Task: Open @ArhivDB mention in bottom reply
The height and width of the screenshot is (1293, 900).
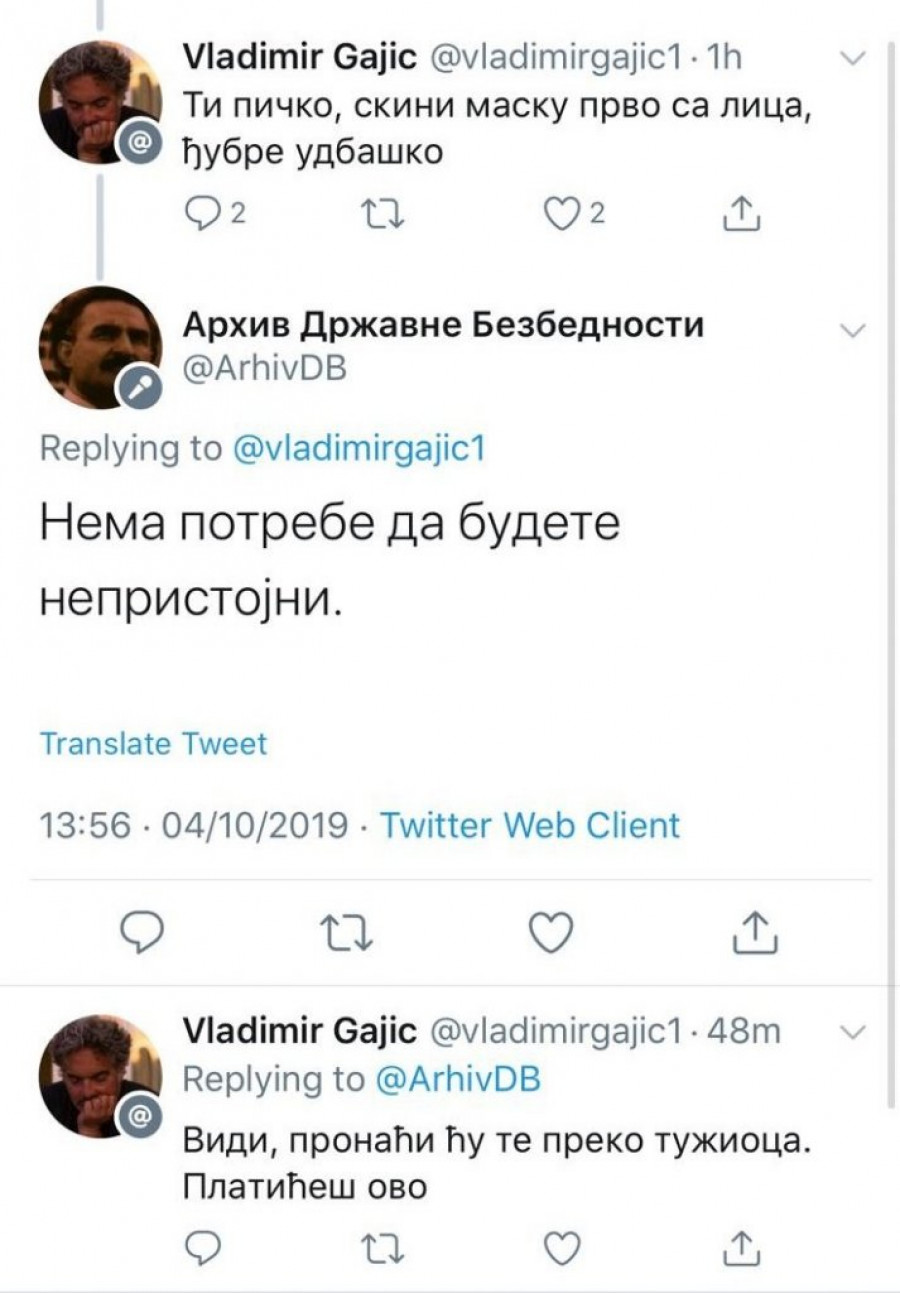Action: tap(458, 1079)
